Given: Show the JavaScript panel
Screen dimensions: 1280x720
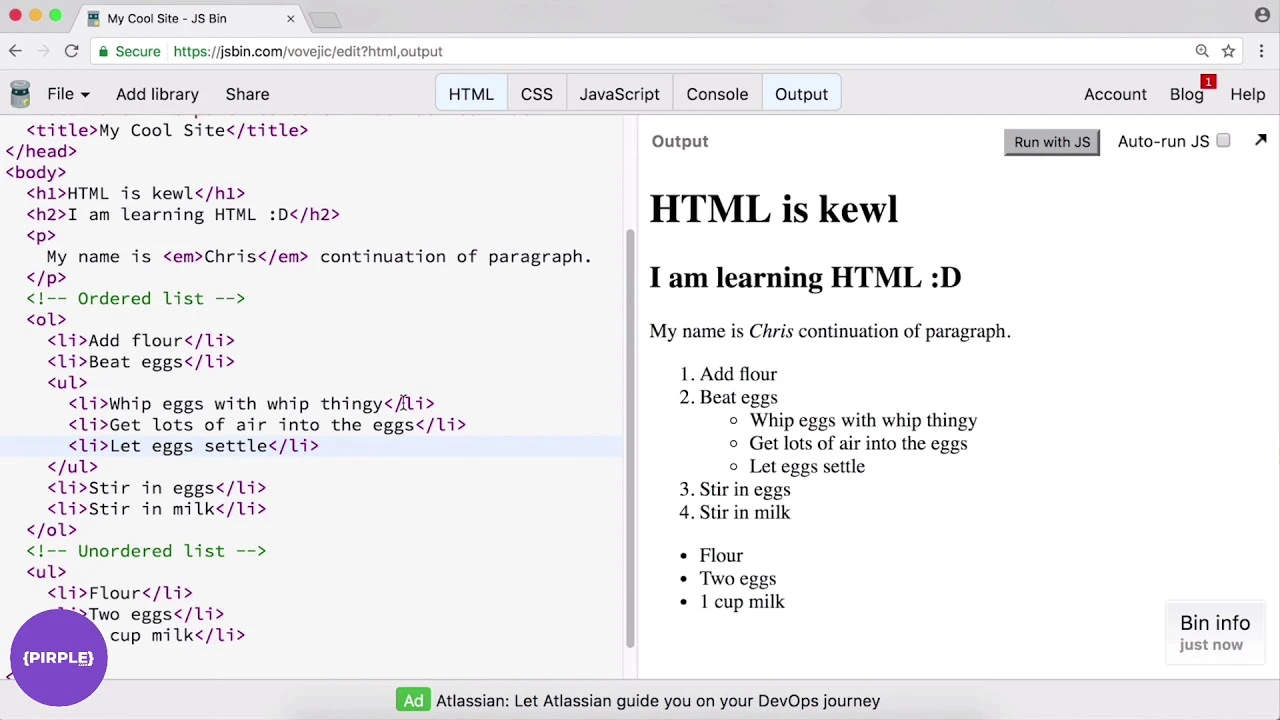Looking at the screenshot, I should (619, 94).
